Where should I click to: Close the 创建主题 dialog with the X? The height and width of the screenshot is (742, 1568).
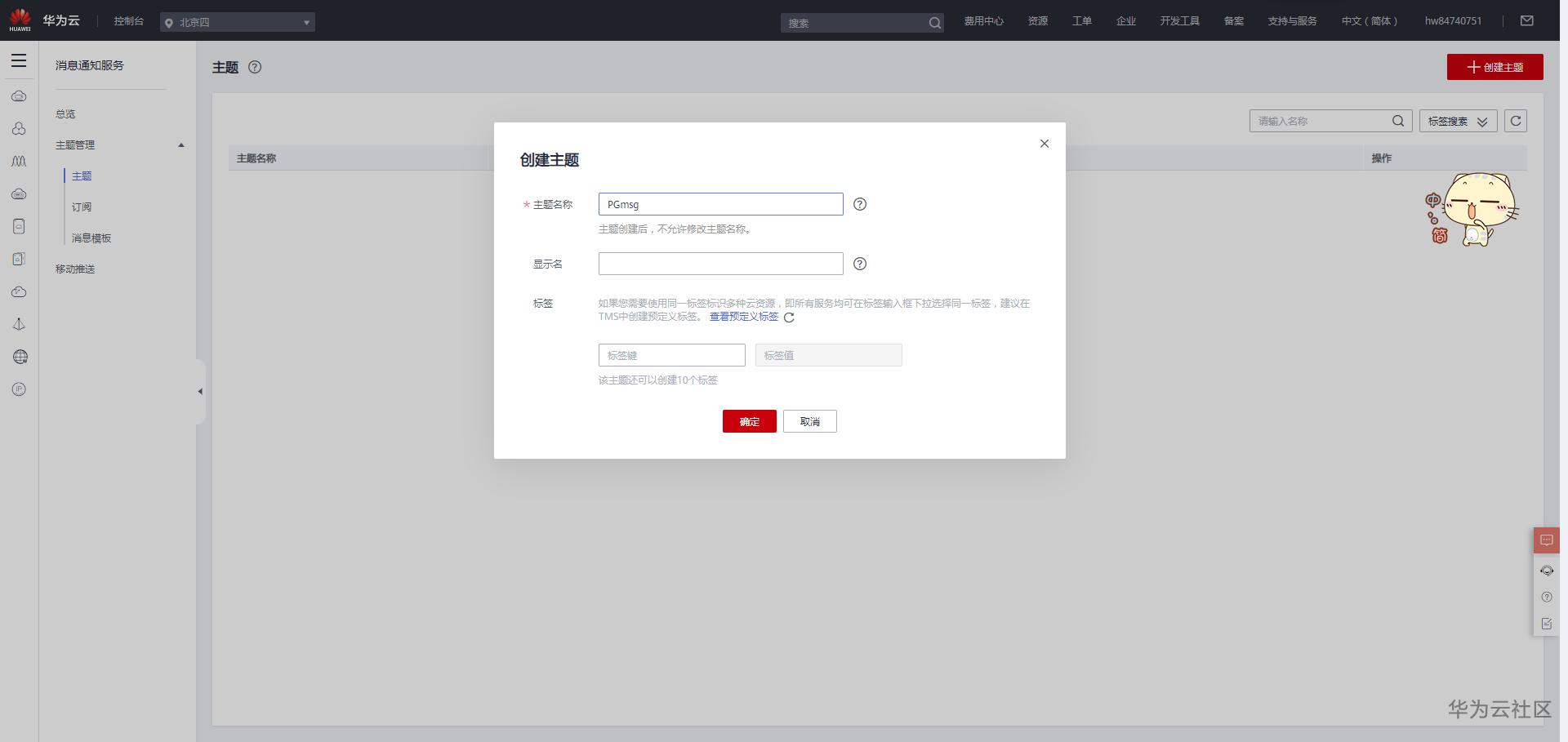pos(1045,144)
